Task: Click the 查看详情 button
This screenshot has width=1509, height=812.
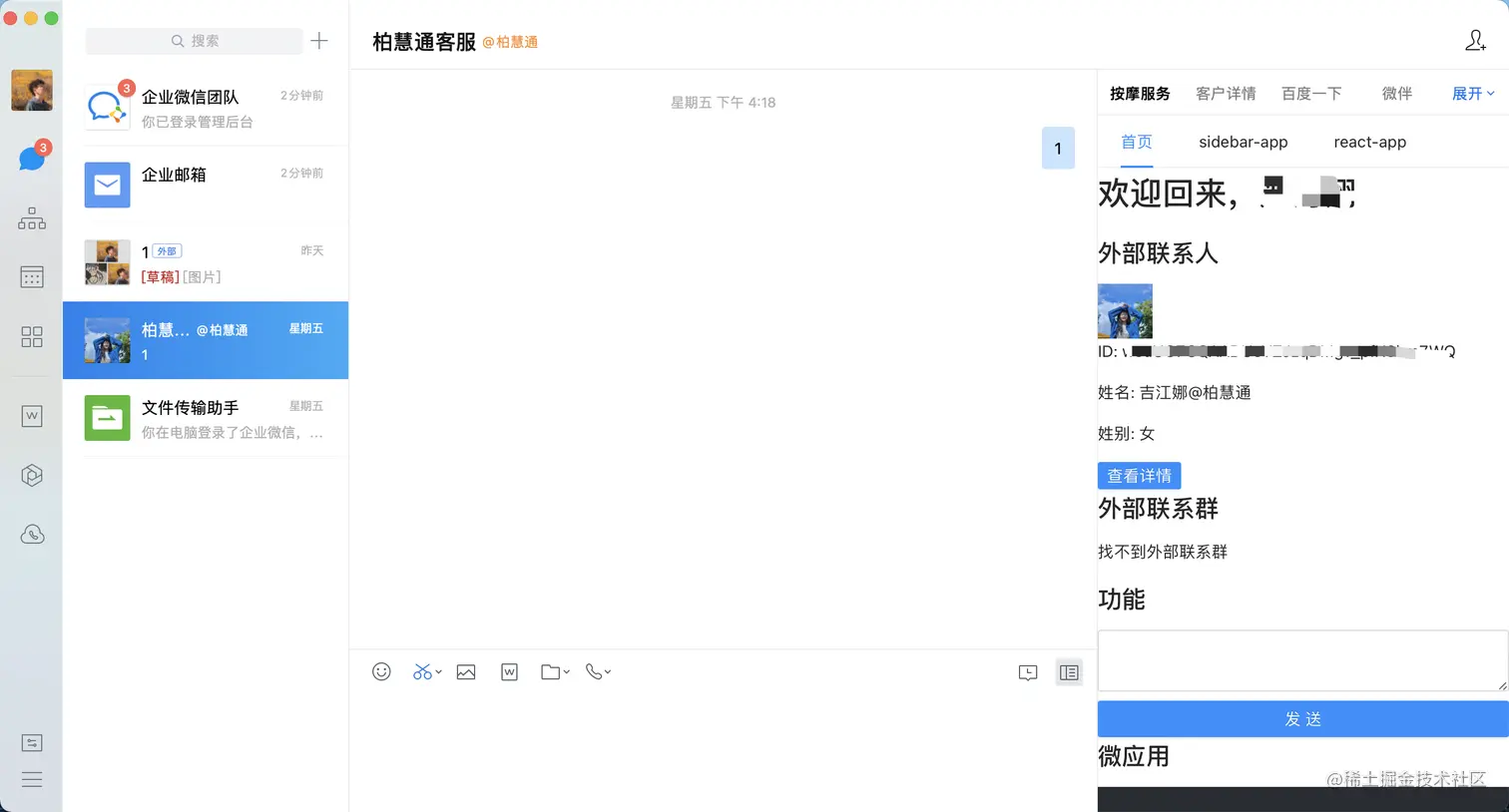Action: (x=1140, y=476)
